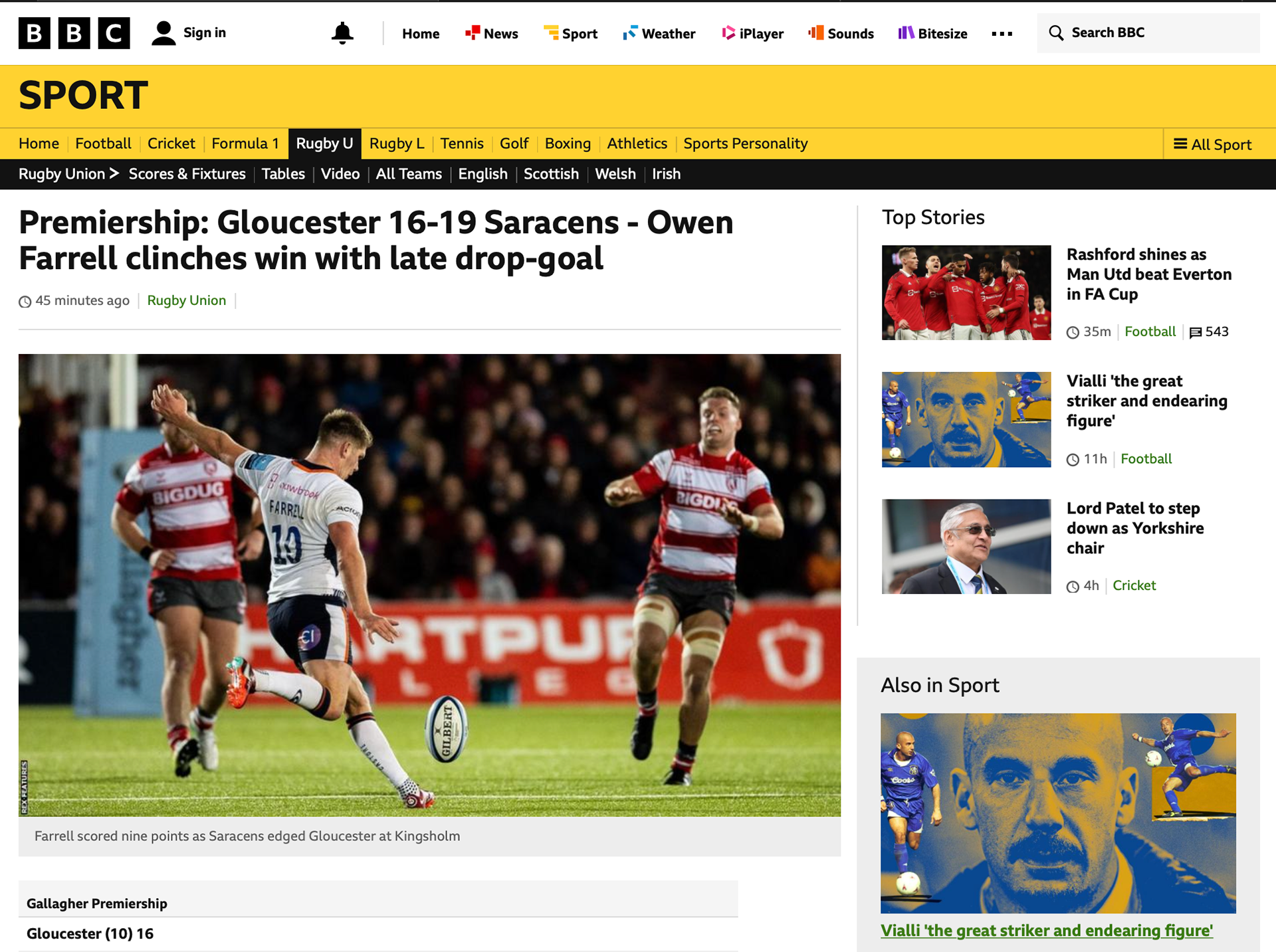This screenshot has height=952, width=1276.
Task: Open Vialli 'the great striker' underlined link
Action: [x=1046, y=930]
